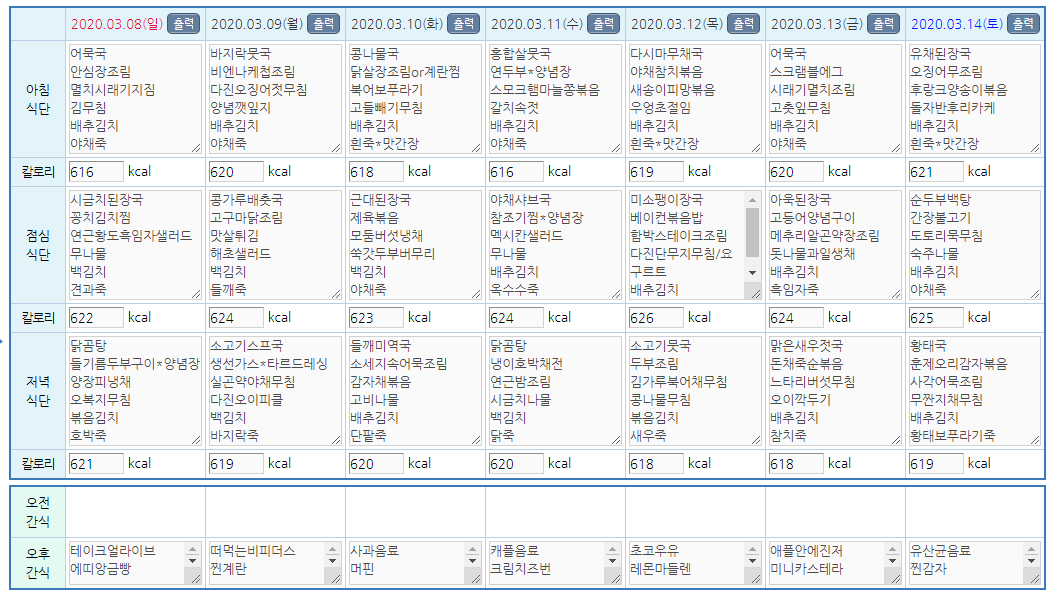The width and height of the screenshot is (1053, 592).
Task: Print the 2020.03.10 (화) menu with 출력
Action: 462,23
